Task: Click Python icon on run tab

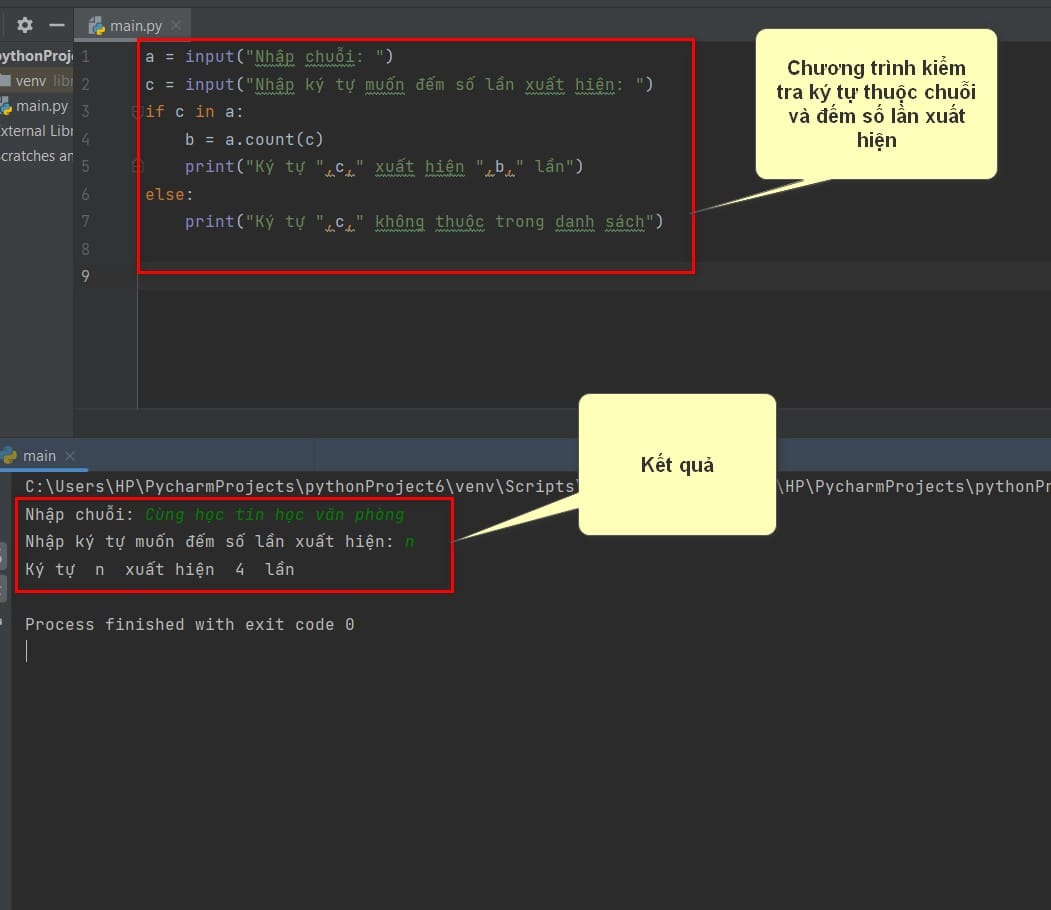Action: click(x=9, y=456)
